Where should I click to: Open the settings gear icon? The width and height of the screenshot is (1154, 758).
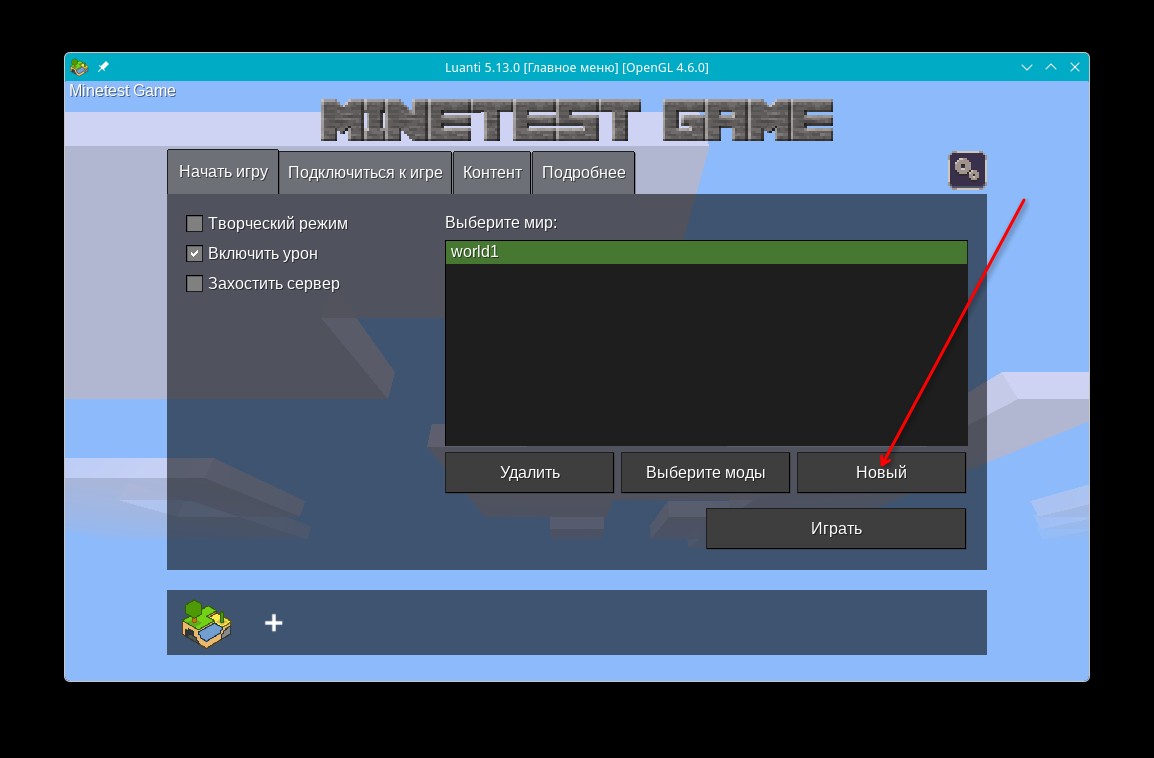[967, 171]
